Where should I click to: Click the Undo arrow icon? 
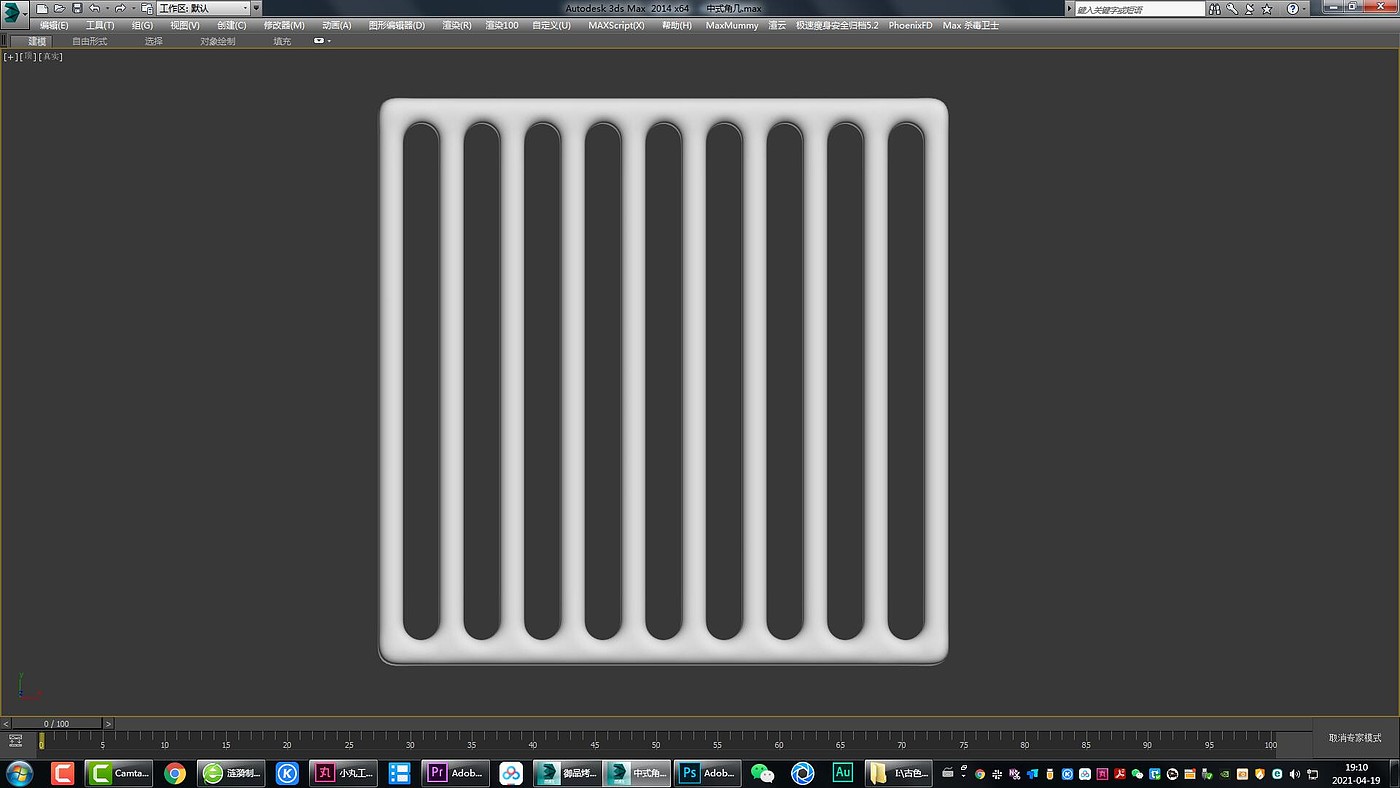[x=95, y=8]
